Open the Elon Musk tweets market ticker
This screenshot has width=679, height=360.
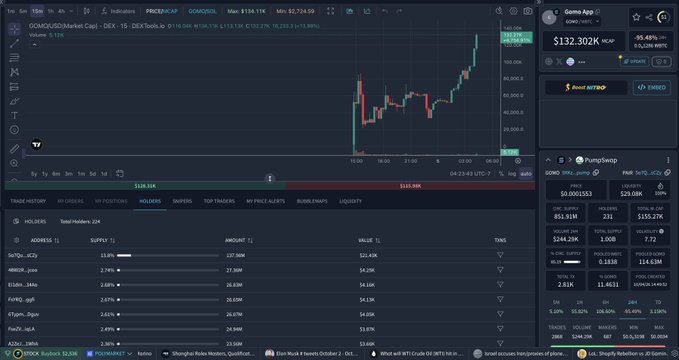[x=311, y=354]
